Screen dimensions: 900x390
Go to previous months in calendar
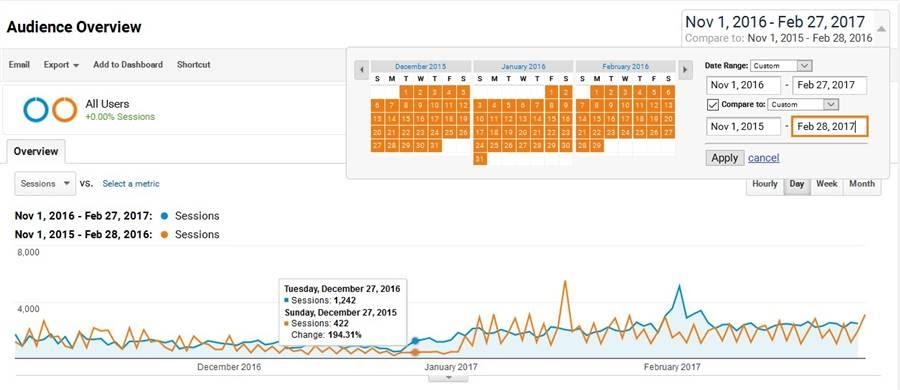362,70
